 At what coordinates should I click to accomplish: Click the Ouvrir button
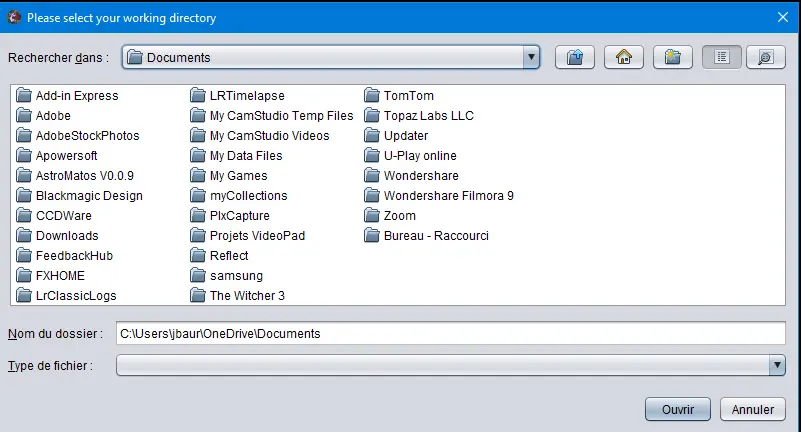[678, 410]
